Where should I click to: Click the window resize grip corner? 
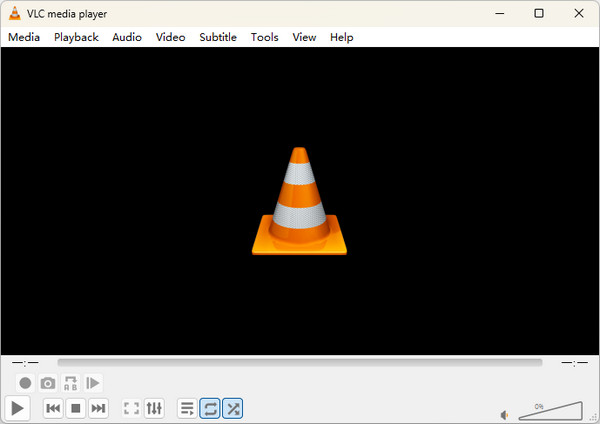click(594, 418)
